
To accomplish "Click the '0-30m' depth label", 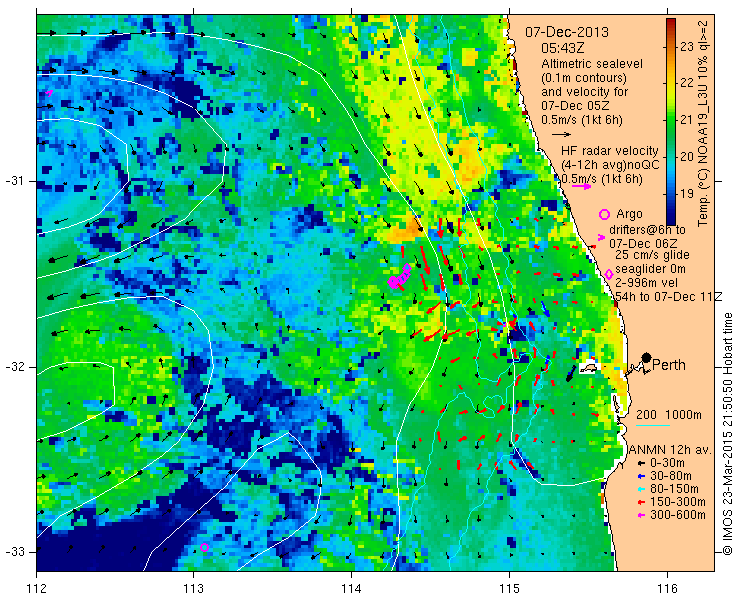I will 667,464.
